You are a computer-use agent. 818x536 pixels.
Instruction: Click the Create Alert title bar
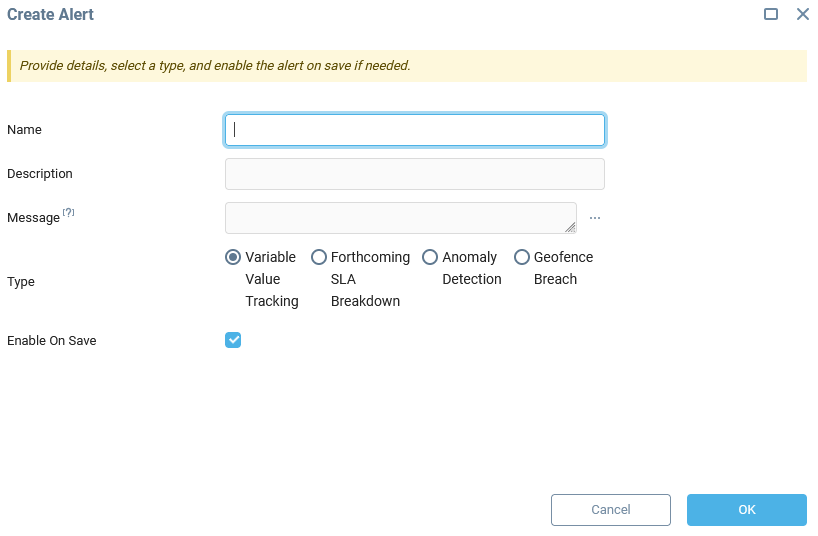[300, 15]
